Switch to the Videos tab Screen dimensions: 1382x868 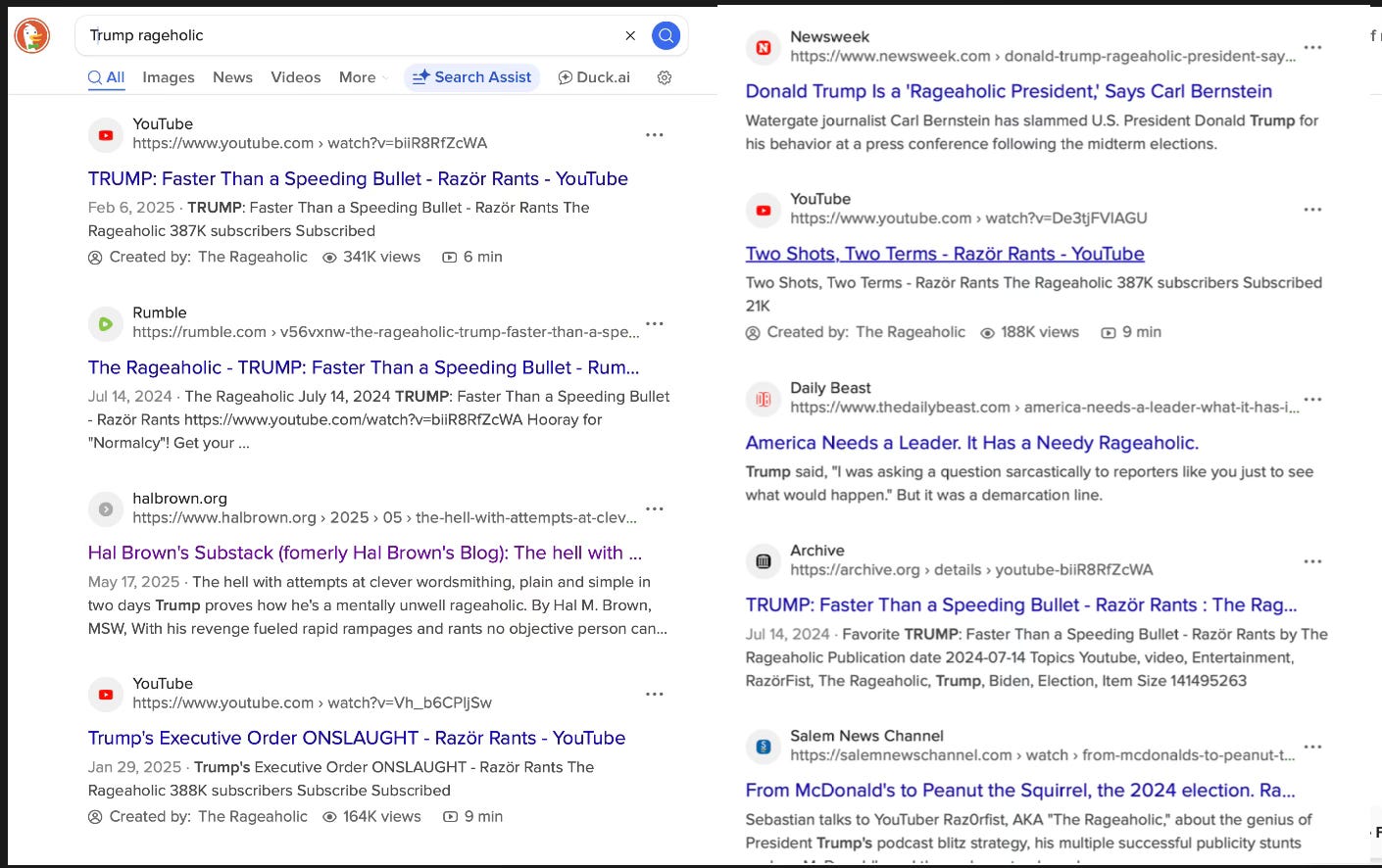click(x=295, y=77)
